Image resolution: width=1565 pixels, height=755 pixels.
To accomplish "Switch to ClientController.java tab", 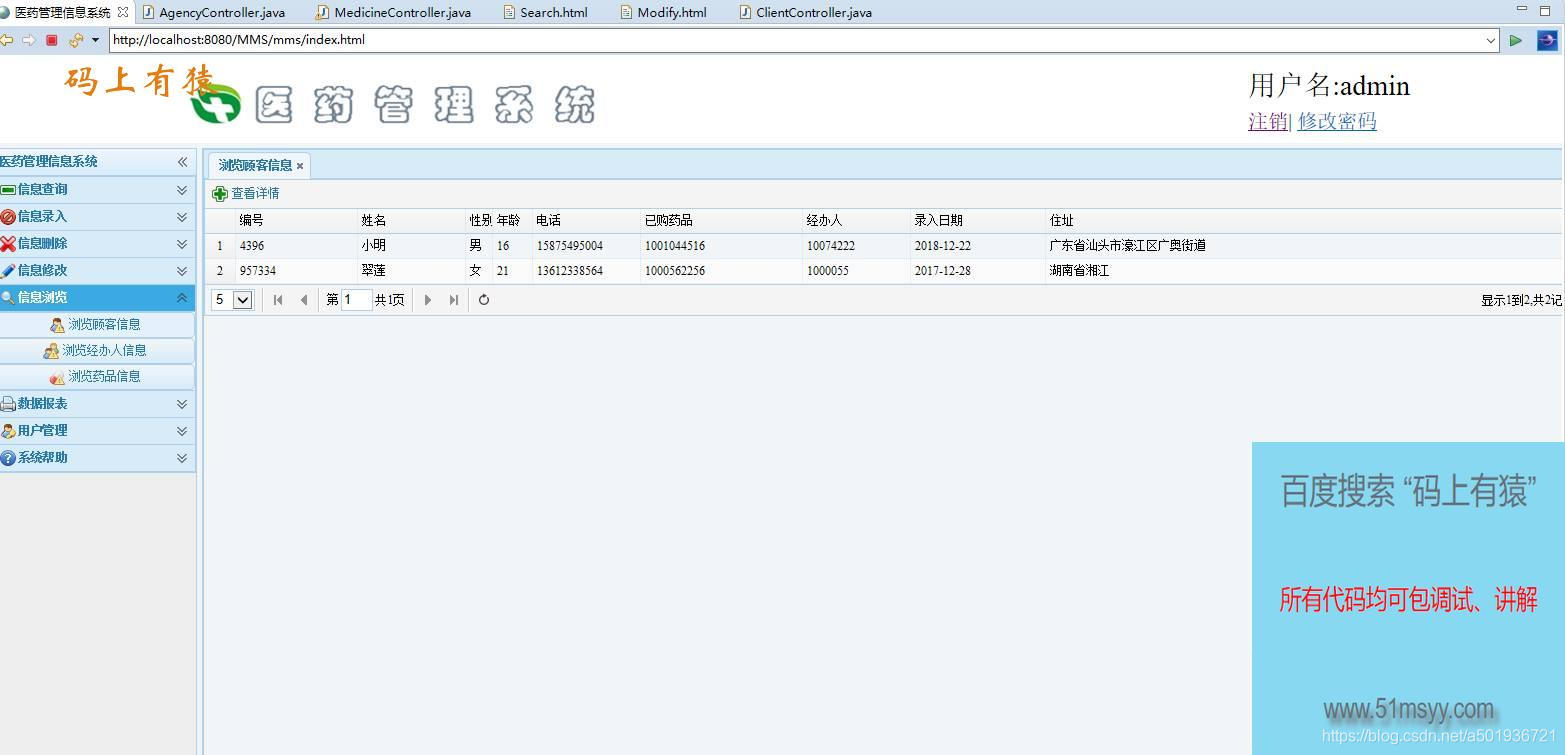I will coord(804,12).
